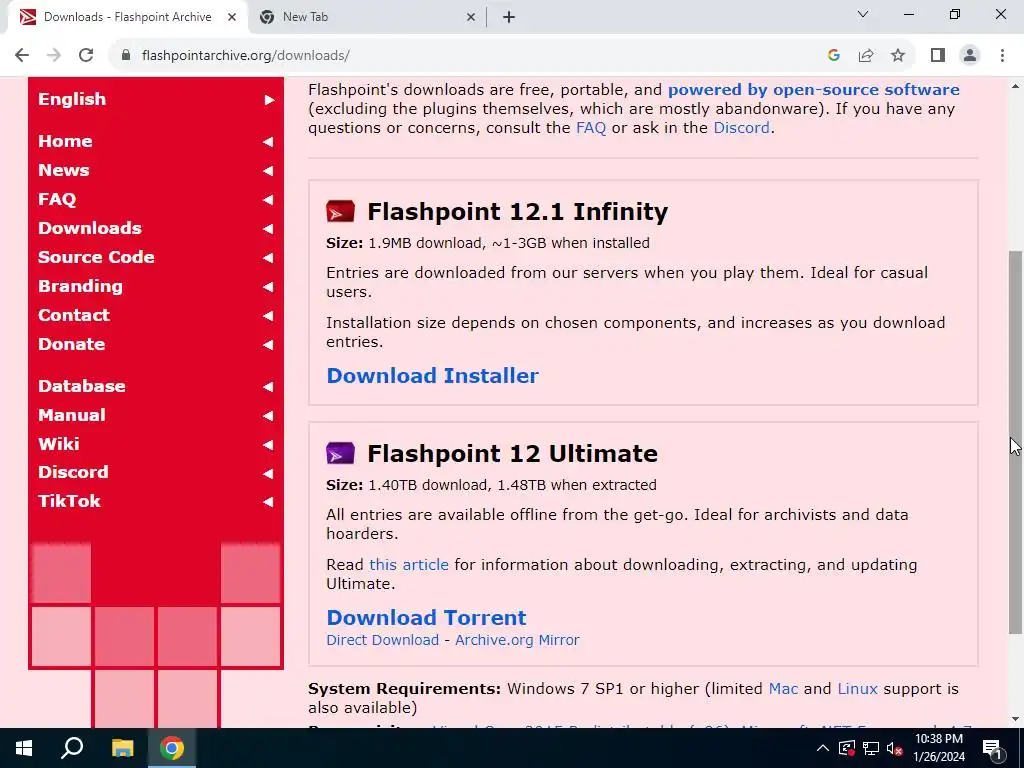Screen dimensions: 1024x768
Task: Open Discord in the sidebar
Action: click(73, 472)
